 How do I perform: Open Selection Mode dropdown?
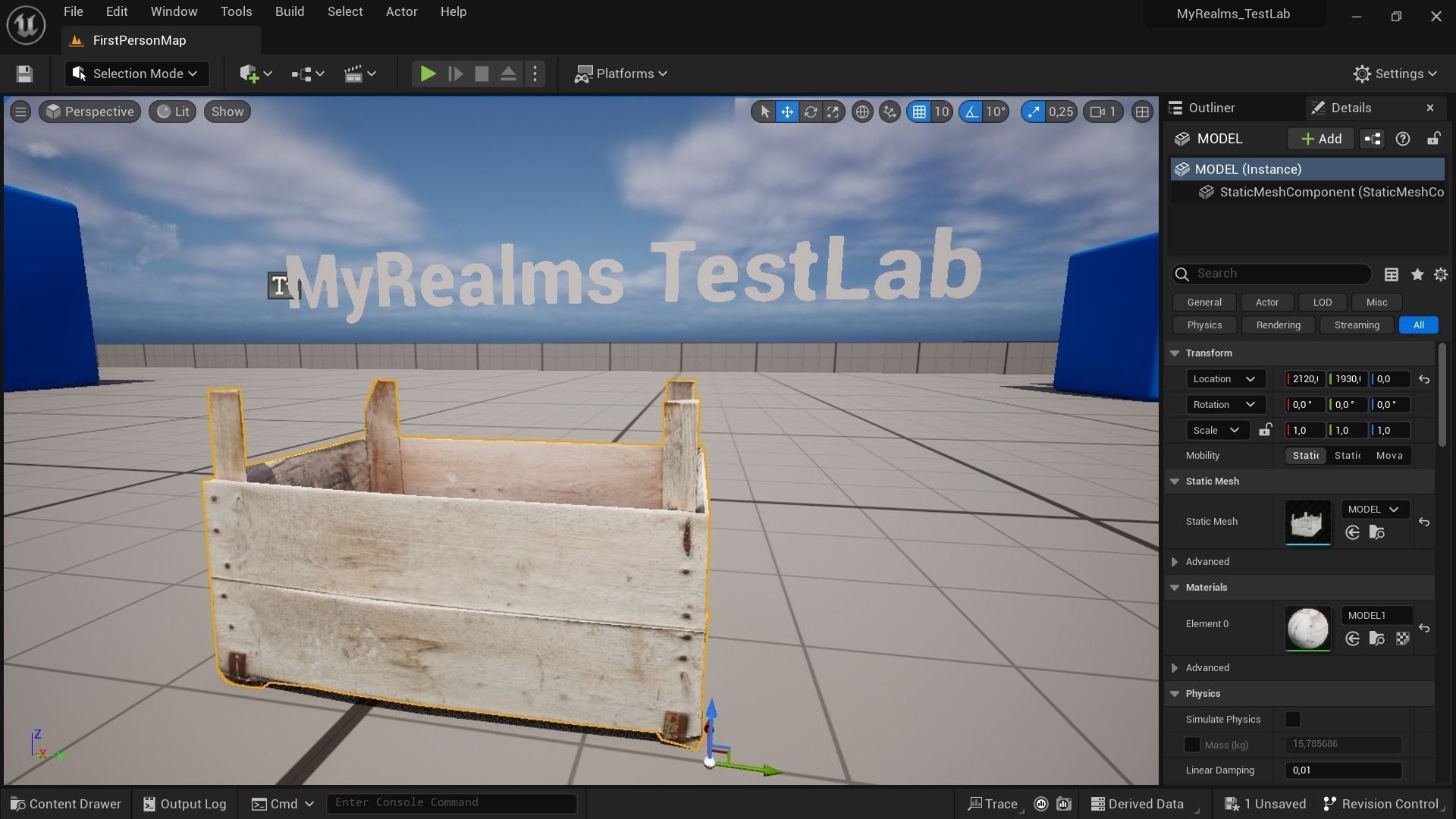coord(136,74)
